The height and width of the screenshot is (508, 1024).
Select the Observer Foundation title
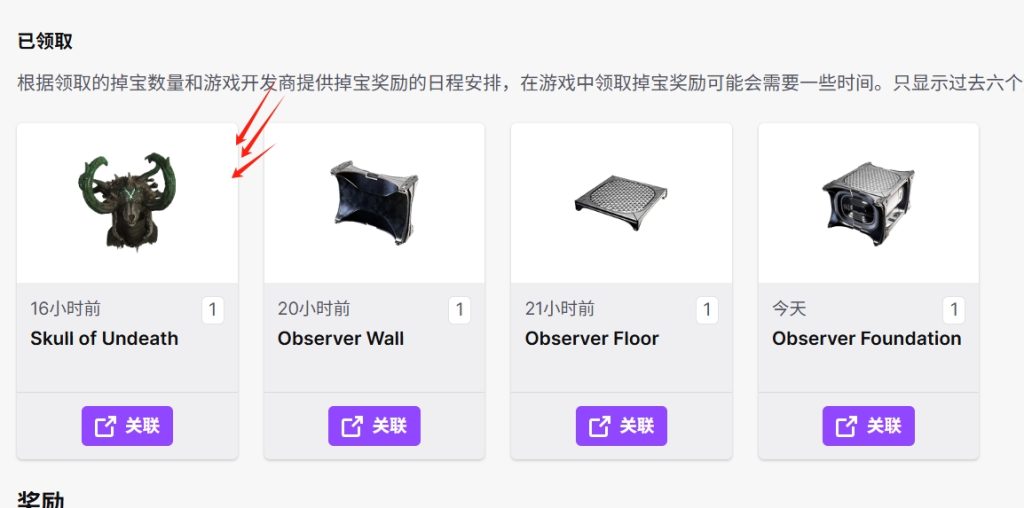pyautogui.click(x=867, y=338)
